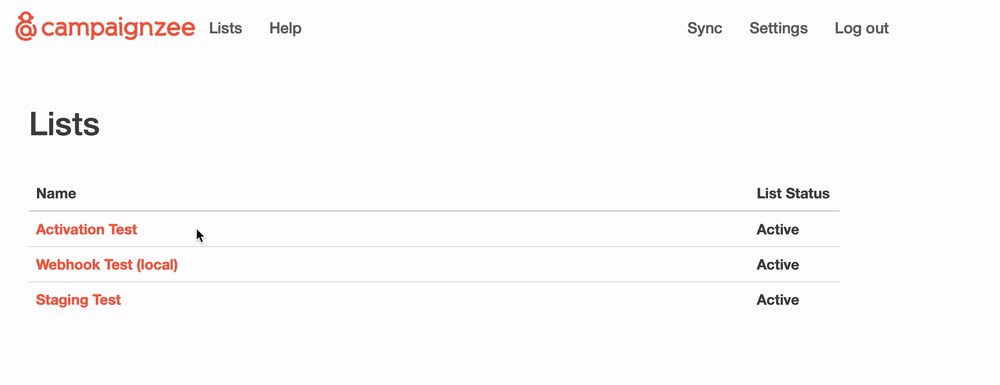The image size is (1000, 385).
Task: Open the Lists navigation item
Action: pyautogui.click(x=226, y=28)
